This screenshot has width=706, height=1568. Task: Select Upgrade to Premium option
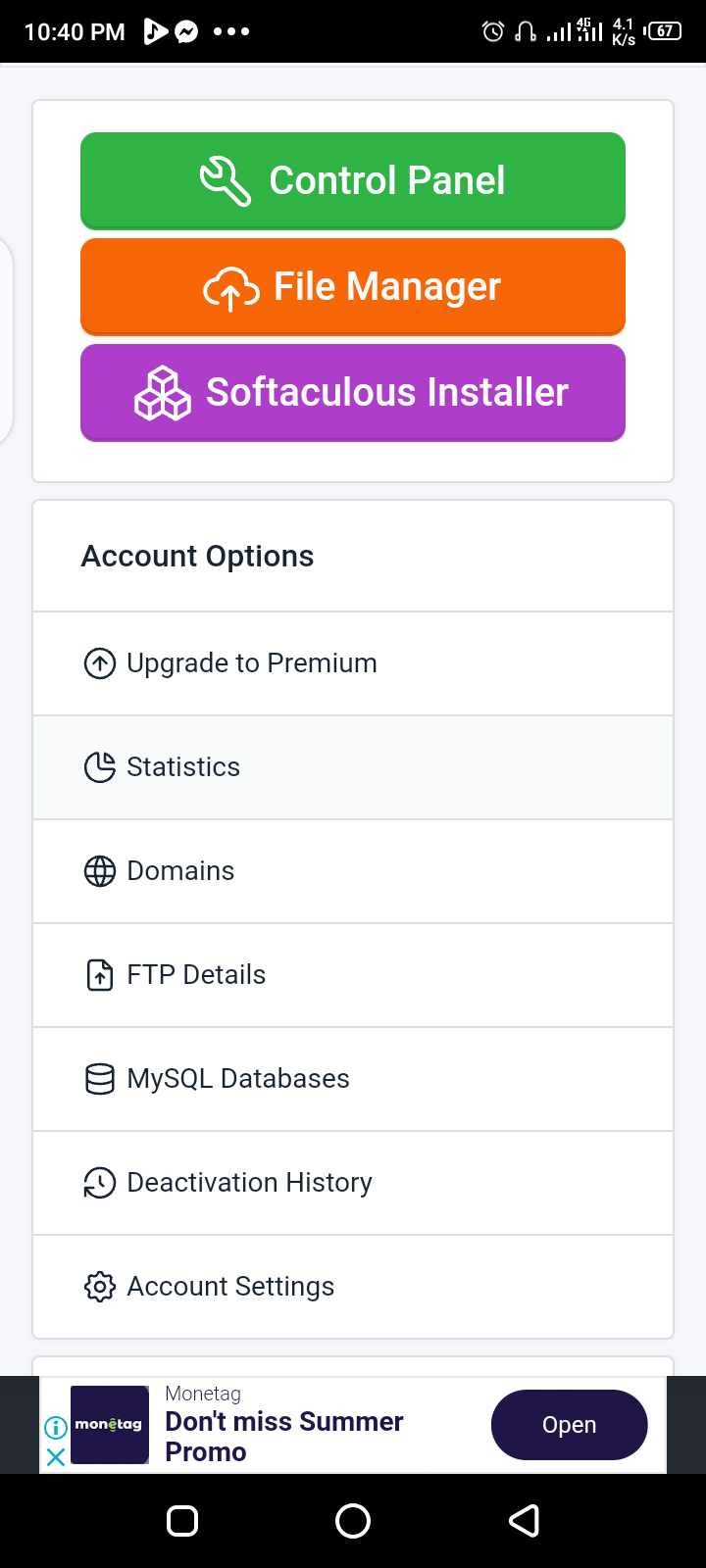(252, 663)
